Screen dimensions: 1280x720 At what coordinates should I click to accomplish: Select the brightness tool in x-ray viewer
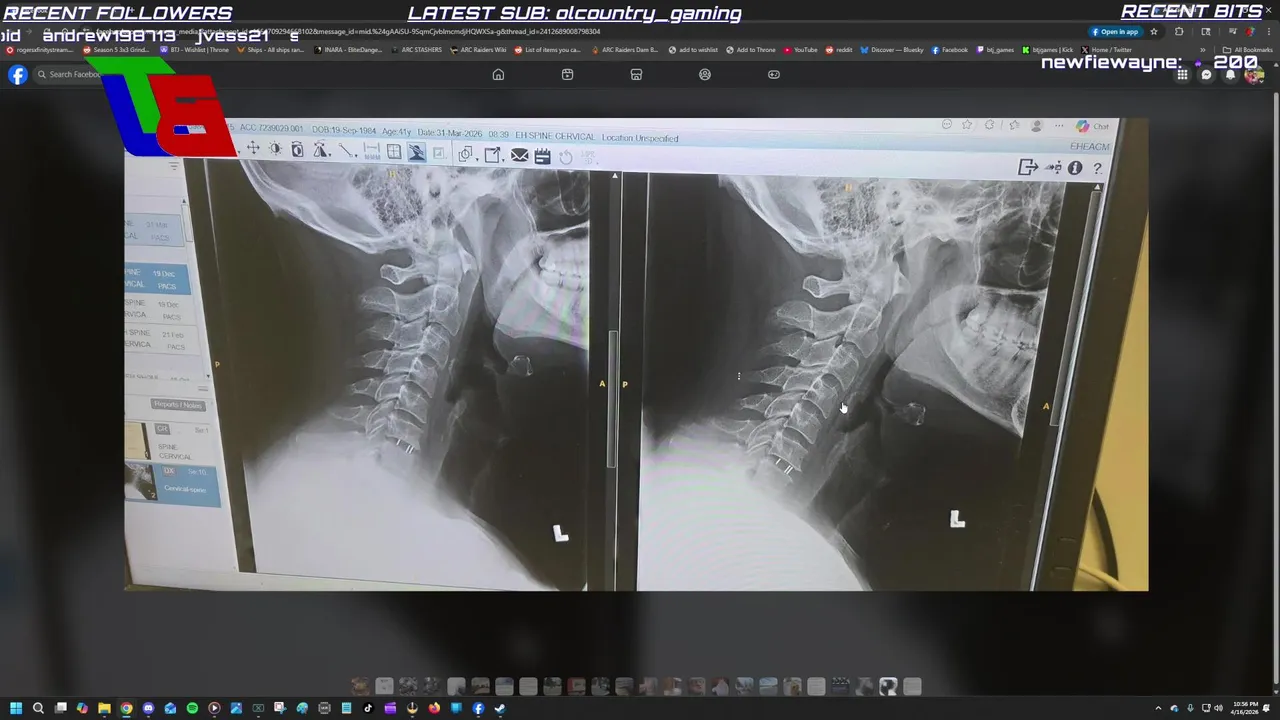coord(275,148)
